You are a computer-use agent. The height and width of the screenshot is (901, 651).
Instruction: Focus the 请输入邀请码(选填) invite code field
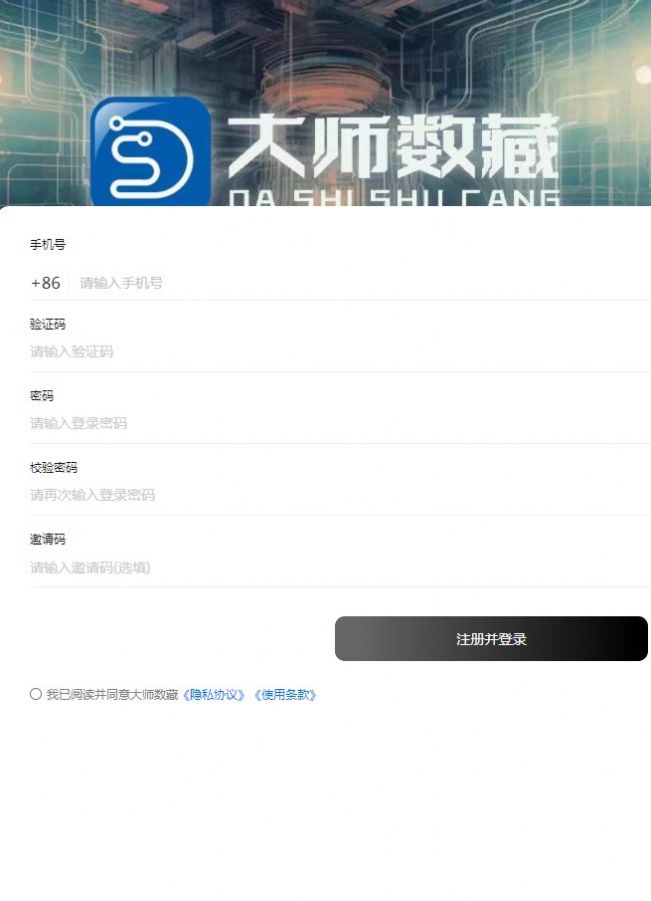tap(340, 568)
